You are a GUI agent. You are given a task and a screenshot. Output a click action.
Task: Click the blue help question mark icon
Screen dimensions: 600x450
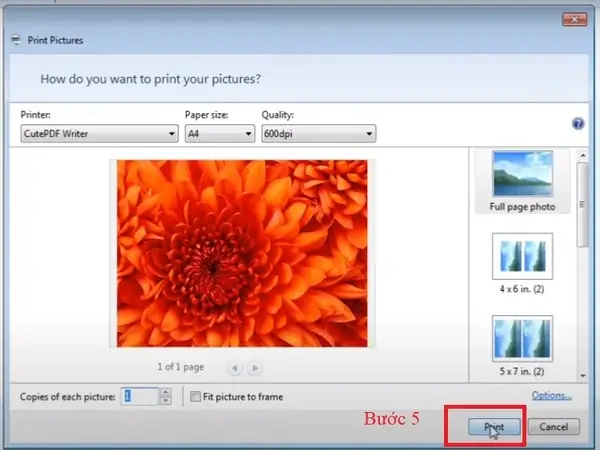(x=578, y=124)
